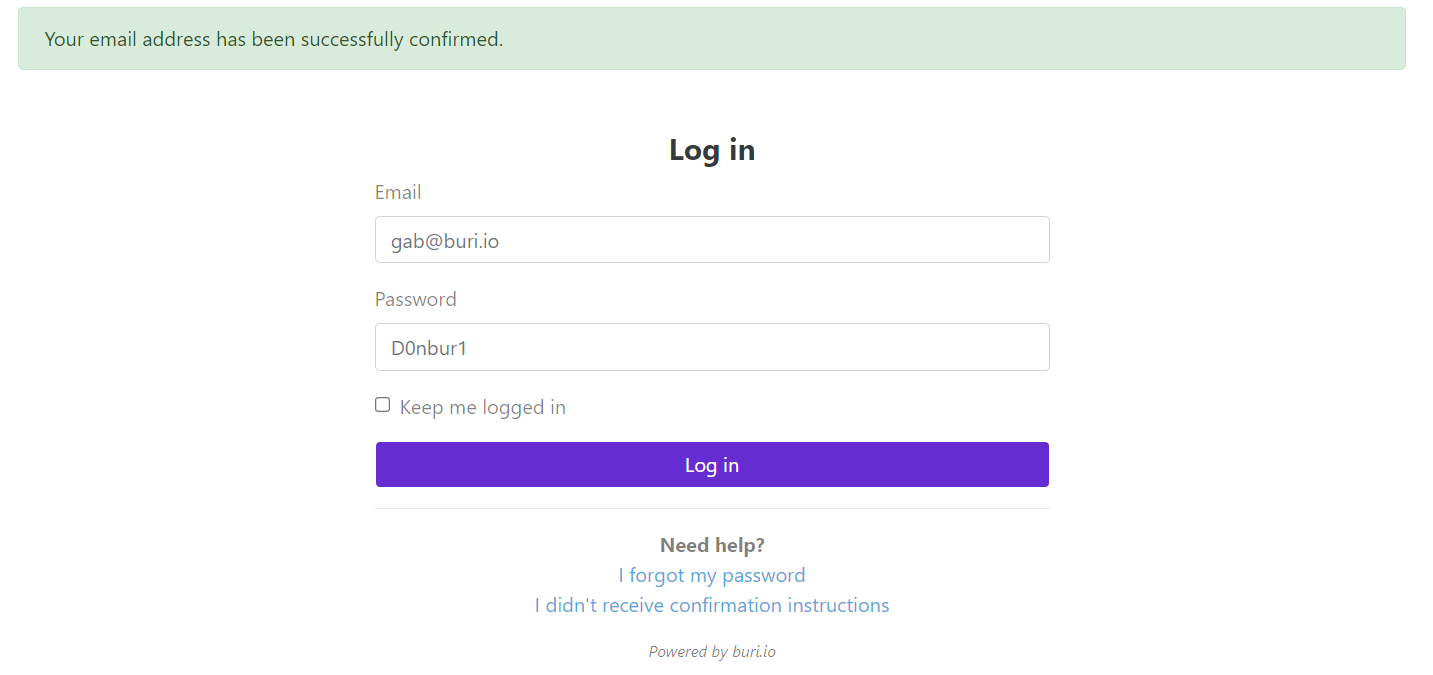The image size is (1433, 675).
Task: Click the Password field label
Action: [415, 299]
